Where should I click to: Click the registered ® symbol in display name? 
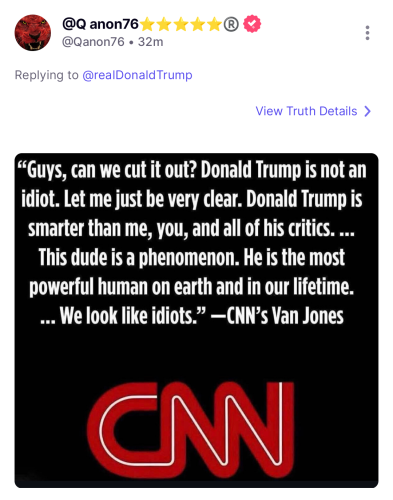(x=231, y=24)
